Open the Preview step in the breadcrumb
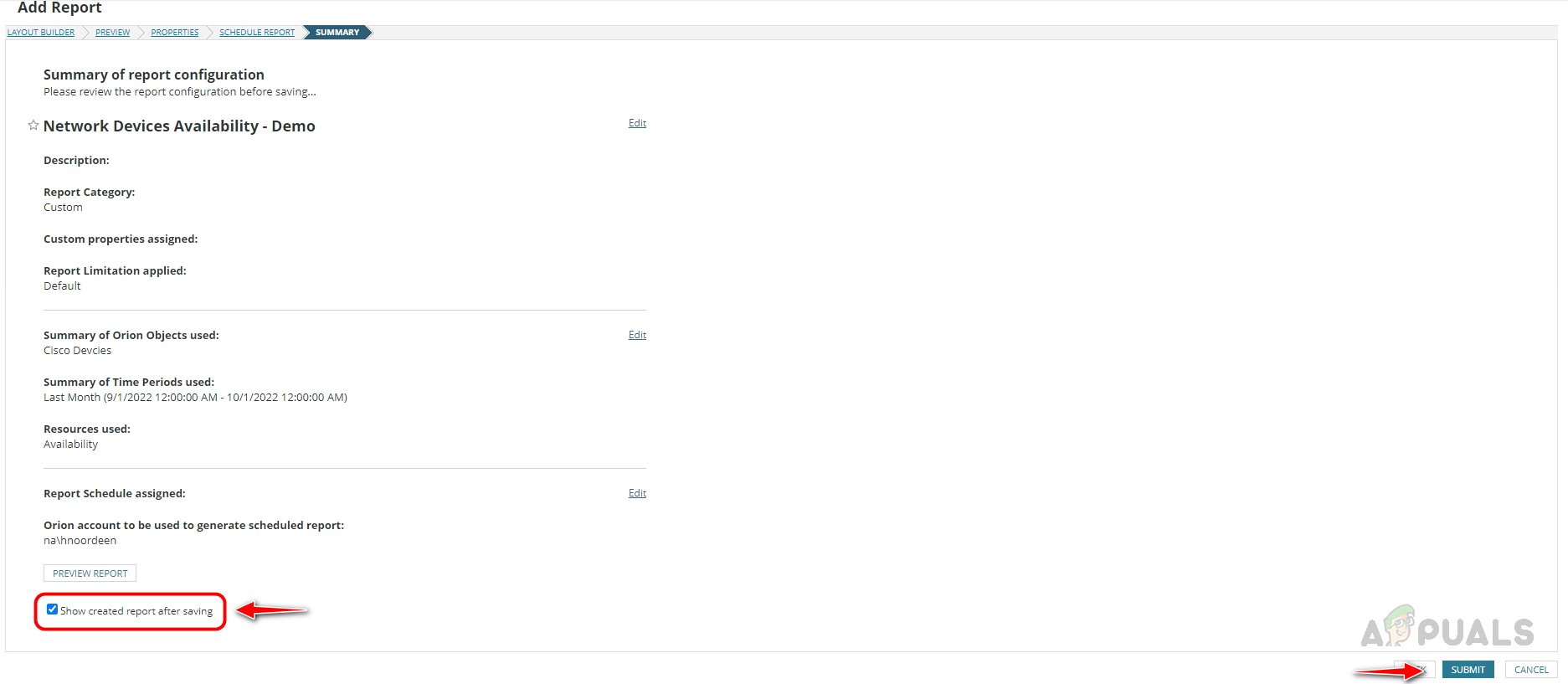Image resolution: width=1568 pixels, height=684 pixels. (112, 33)
